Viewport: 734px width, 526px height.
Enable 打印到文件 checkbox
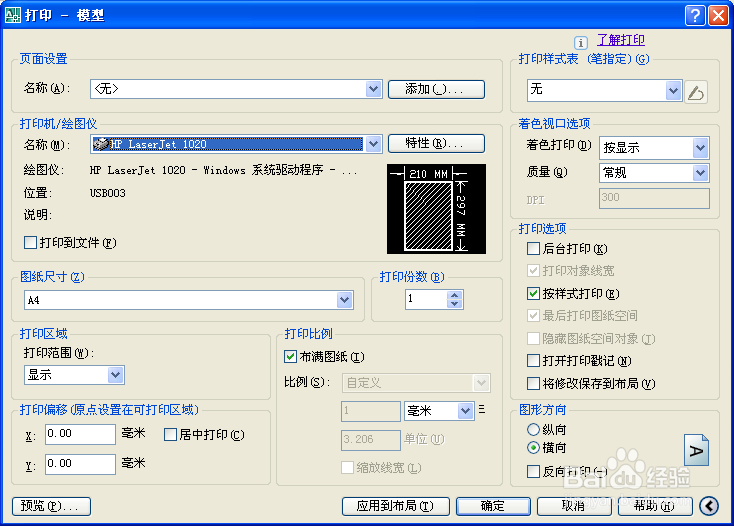click(x=30, y=242)
